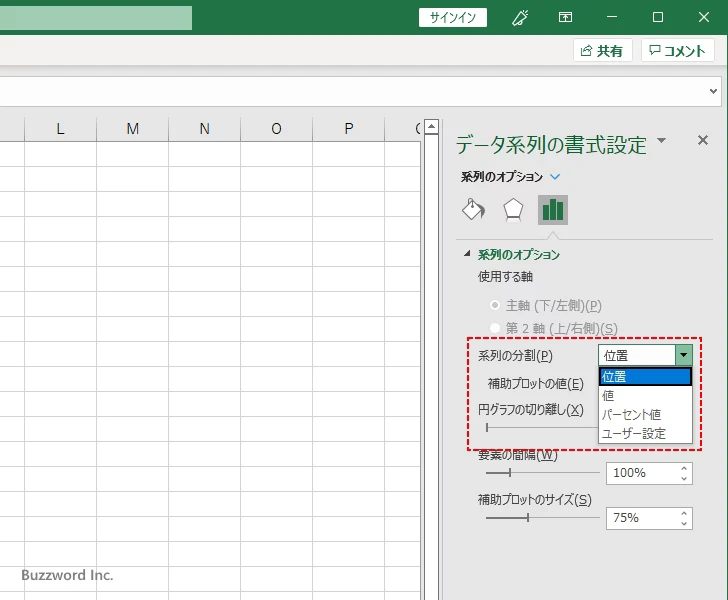Viewport: 728px width, 600px height.
Task: Select column M header
Action: (x=132, y=129)
